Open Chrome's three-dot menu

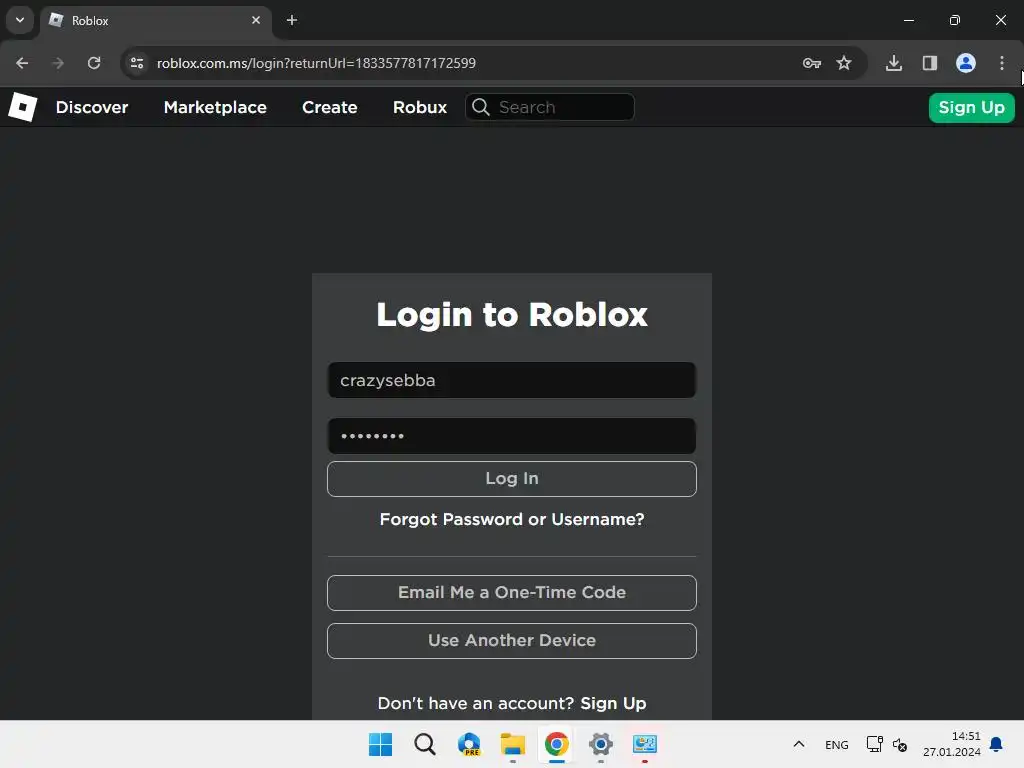[x=1002, y=63]
